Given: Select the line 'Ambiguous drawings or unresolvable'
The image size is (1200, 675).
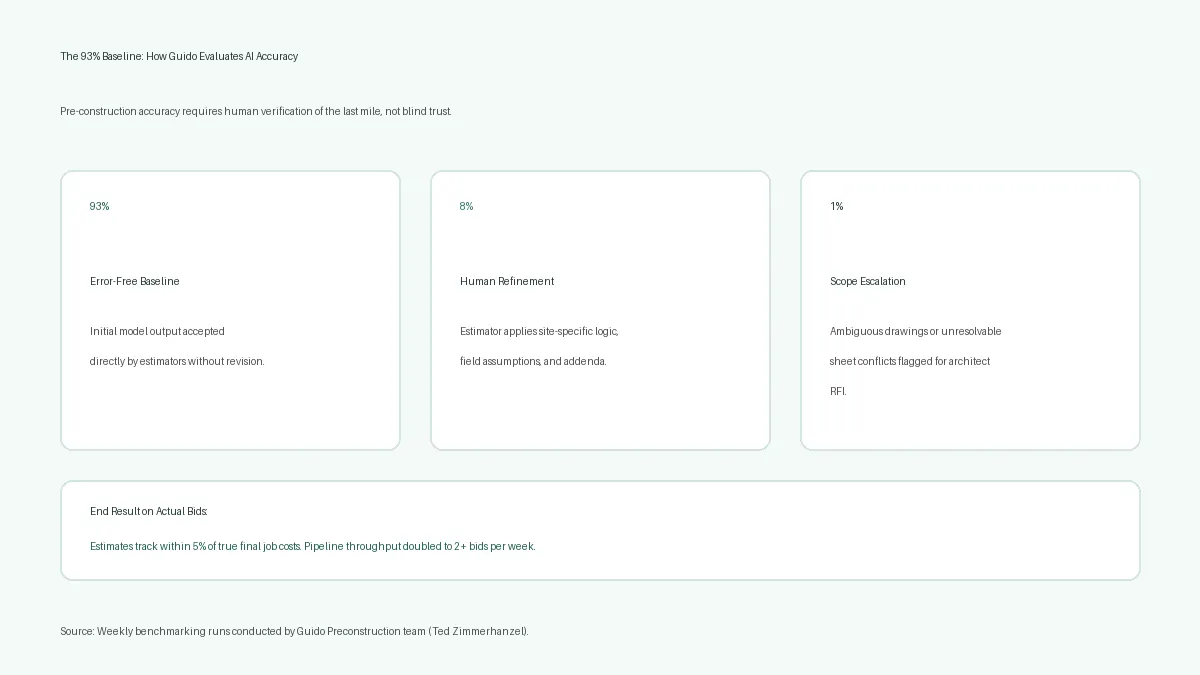Looking at the screenshot, I should point(915,332).
